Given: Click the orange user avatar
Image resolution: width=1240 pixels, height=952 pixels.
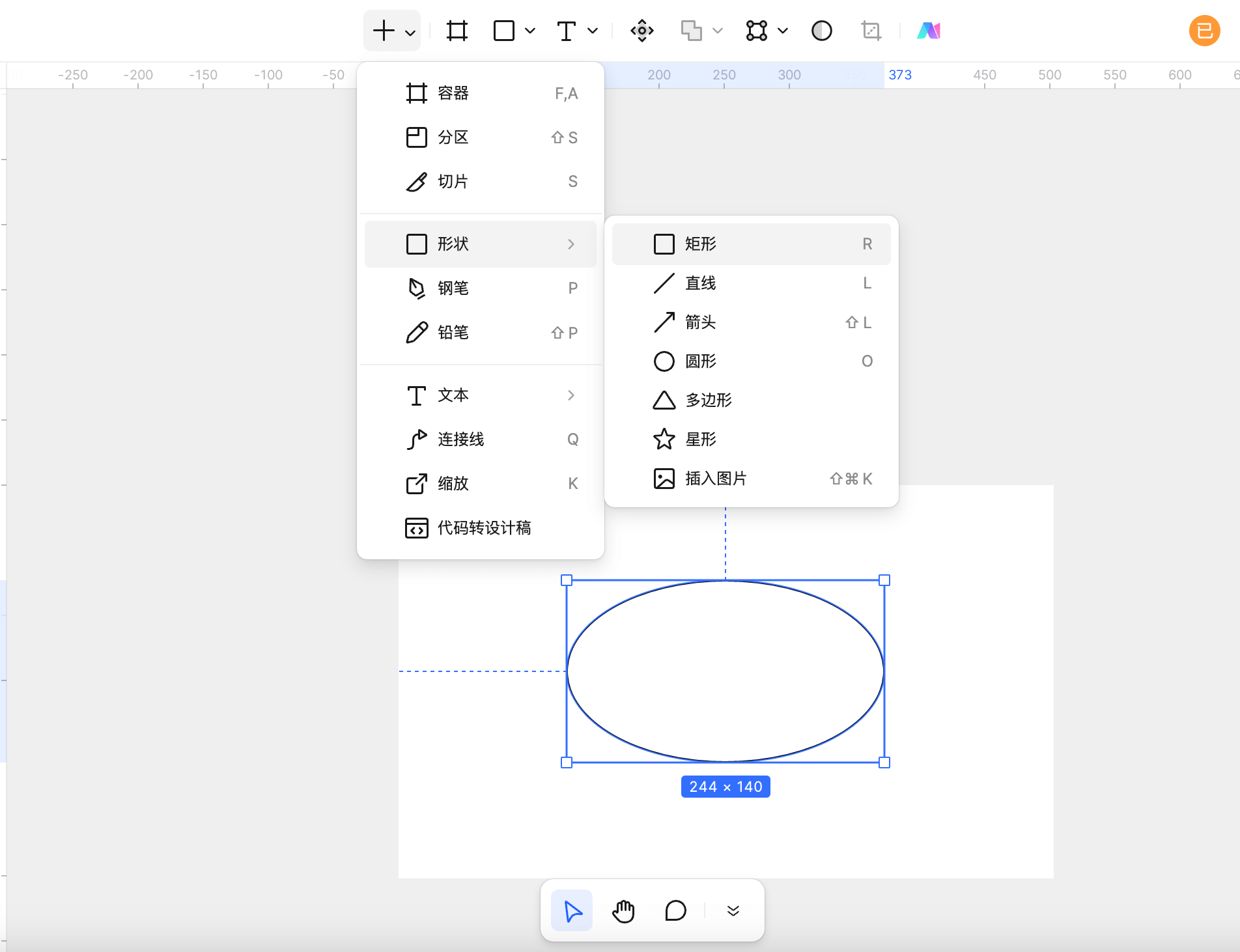Looking at the screenshot, I should pyautogui.click(x=1204, y=31).
